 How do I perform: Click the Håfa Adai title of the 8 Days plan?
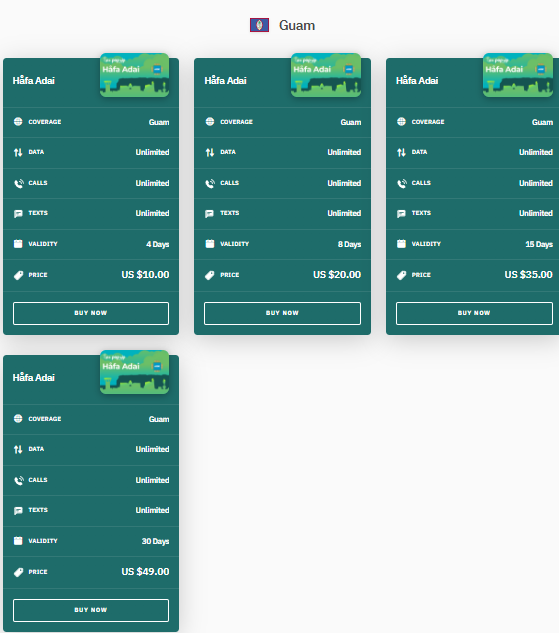(225, 80)
